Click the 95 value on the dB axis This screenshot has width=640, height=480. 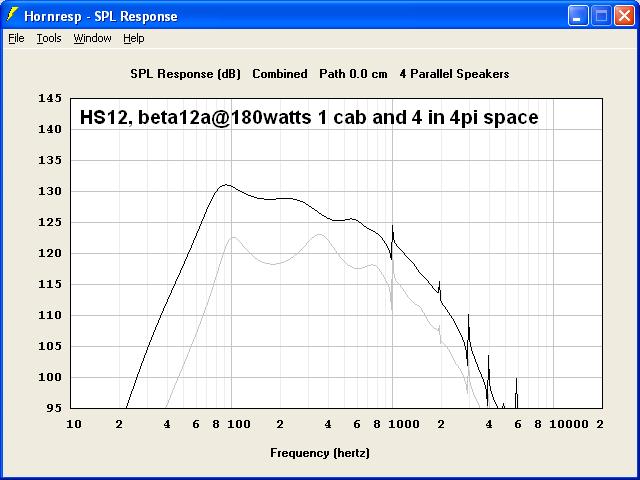(x=54, y=408)
